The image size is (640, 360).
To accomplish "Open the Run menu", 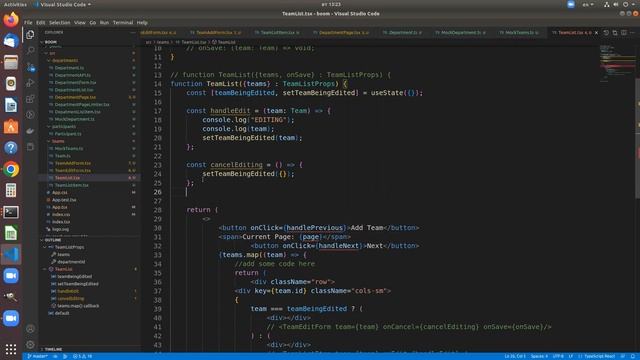I will [x=104, y=22].
